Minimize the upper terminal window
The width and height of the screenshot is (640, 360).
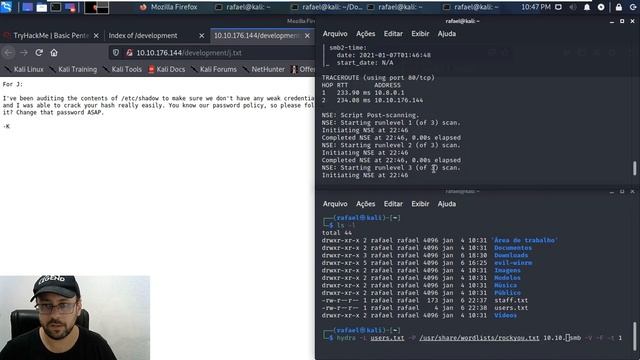611,21
